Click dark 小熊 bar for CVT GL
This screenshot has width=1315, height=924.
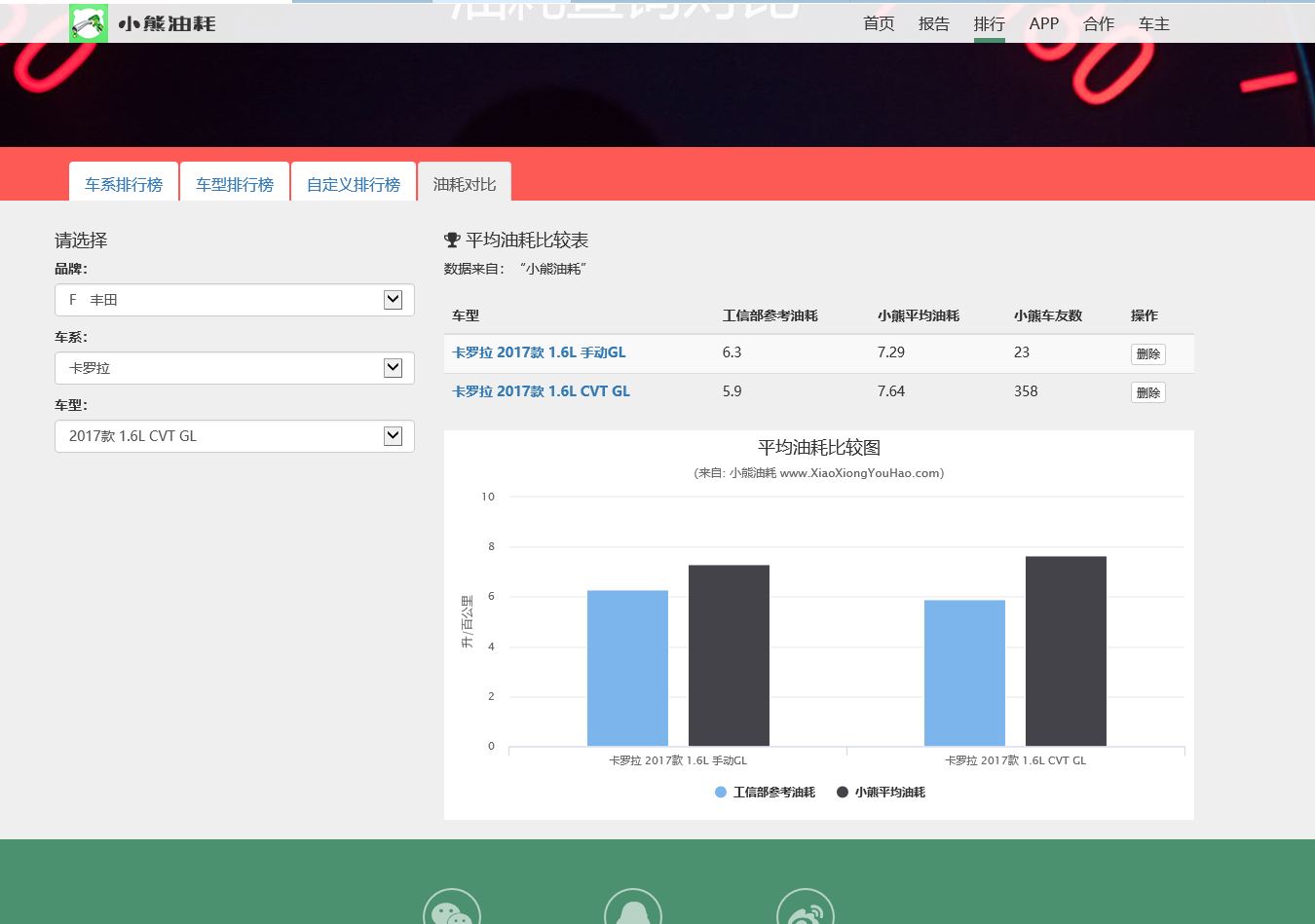tap(1066, 651)
